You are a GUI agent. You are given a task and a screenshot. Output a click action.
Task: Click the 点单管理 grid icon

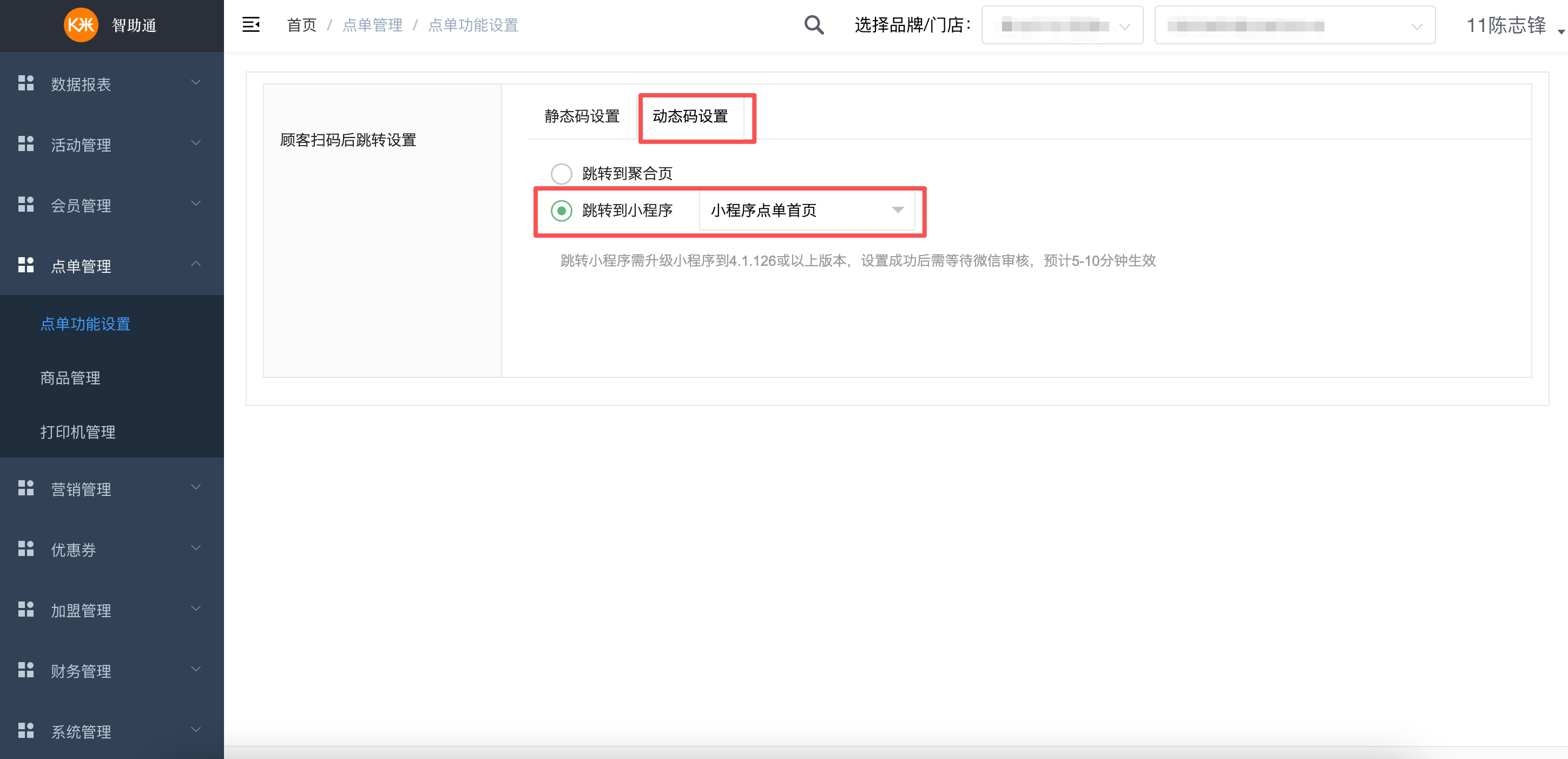click(x=25, y=265)
